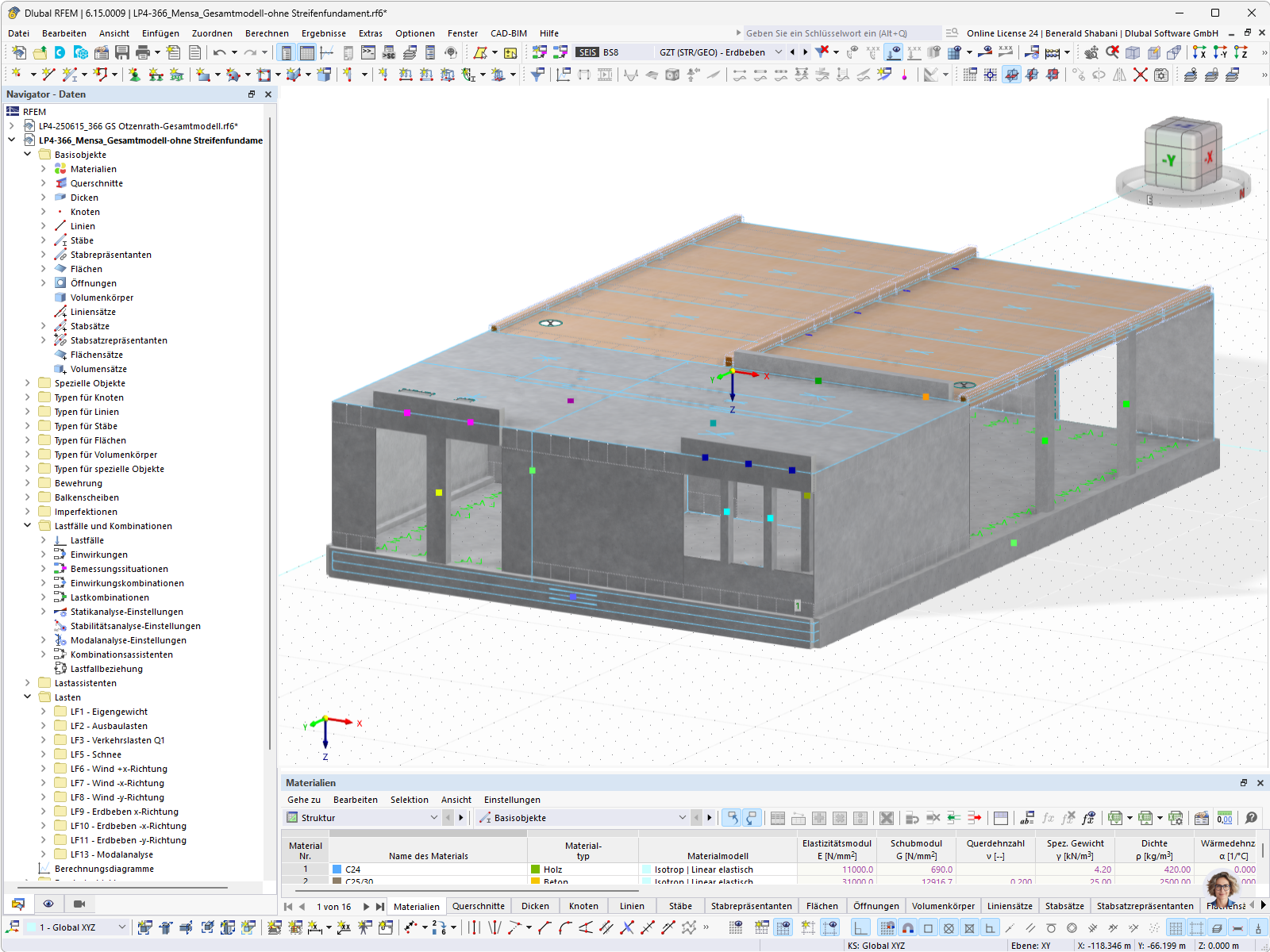Set view in X direction
The image size is (1270, 952).
pyautogui.click(x=1199, y=52)
